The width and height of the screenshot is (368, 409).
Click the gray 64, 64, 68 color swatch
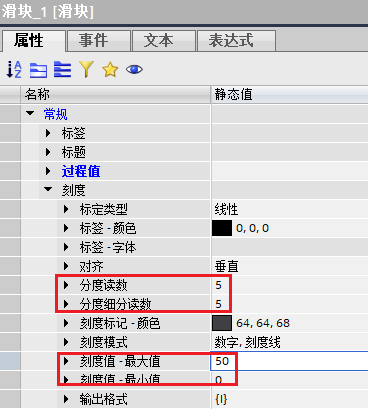(222, 323)
